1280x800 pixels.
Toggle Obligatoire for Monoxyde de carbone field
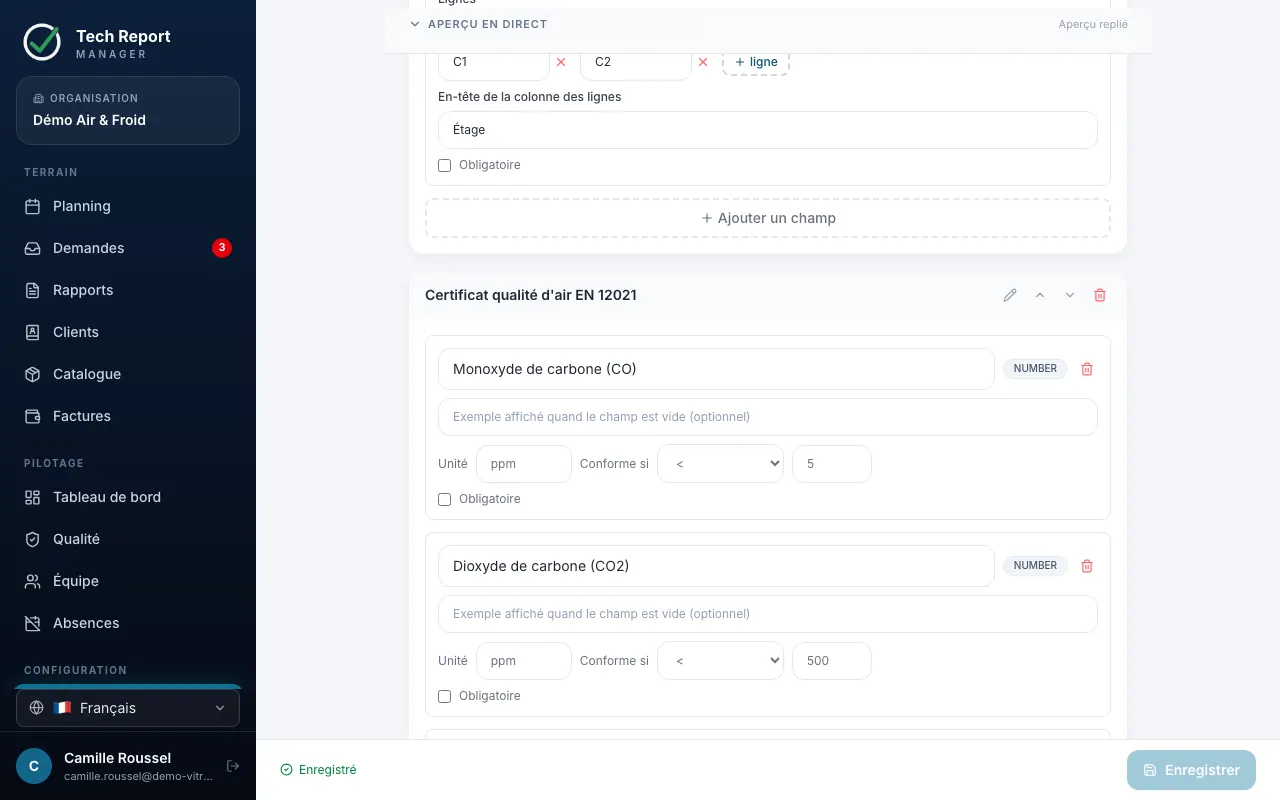click(445, 499)
